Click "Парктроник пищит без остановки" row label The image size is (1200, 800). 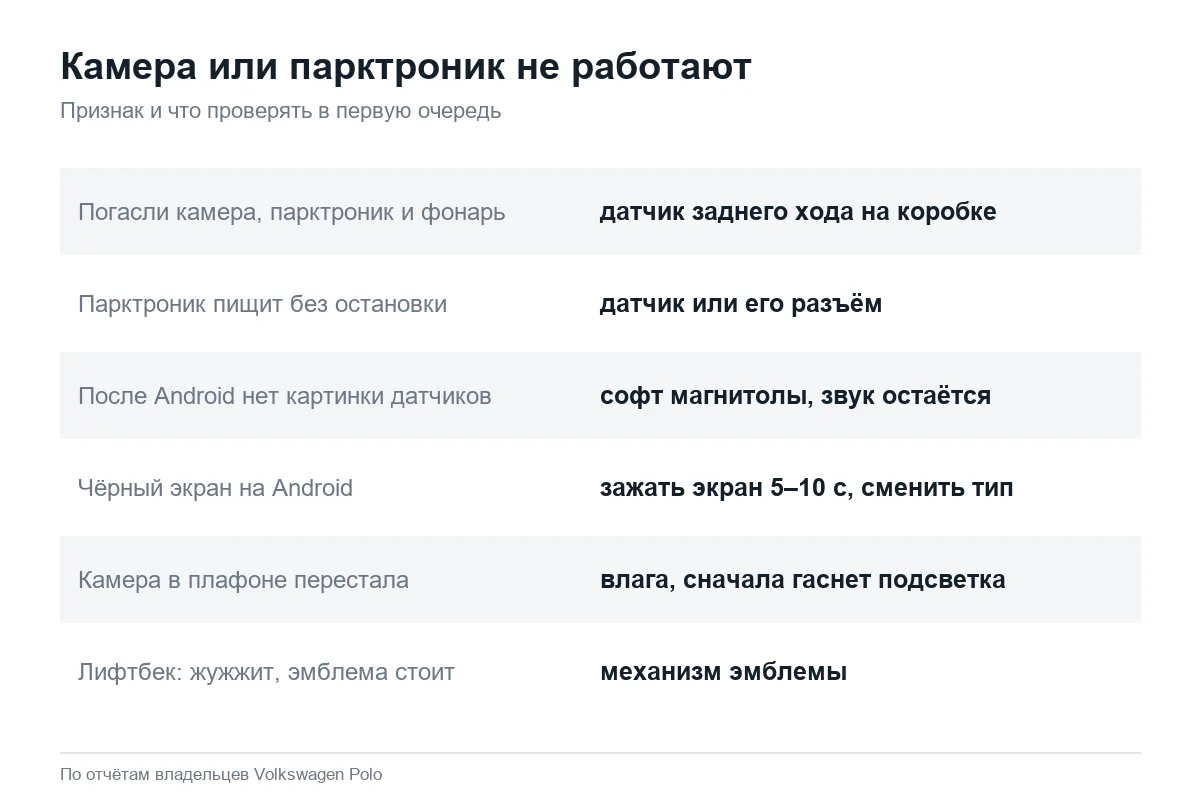pyautogui.click(x=262, y=304)
